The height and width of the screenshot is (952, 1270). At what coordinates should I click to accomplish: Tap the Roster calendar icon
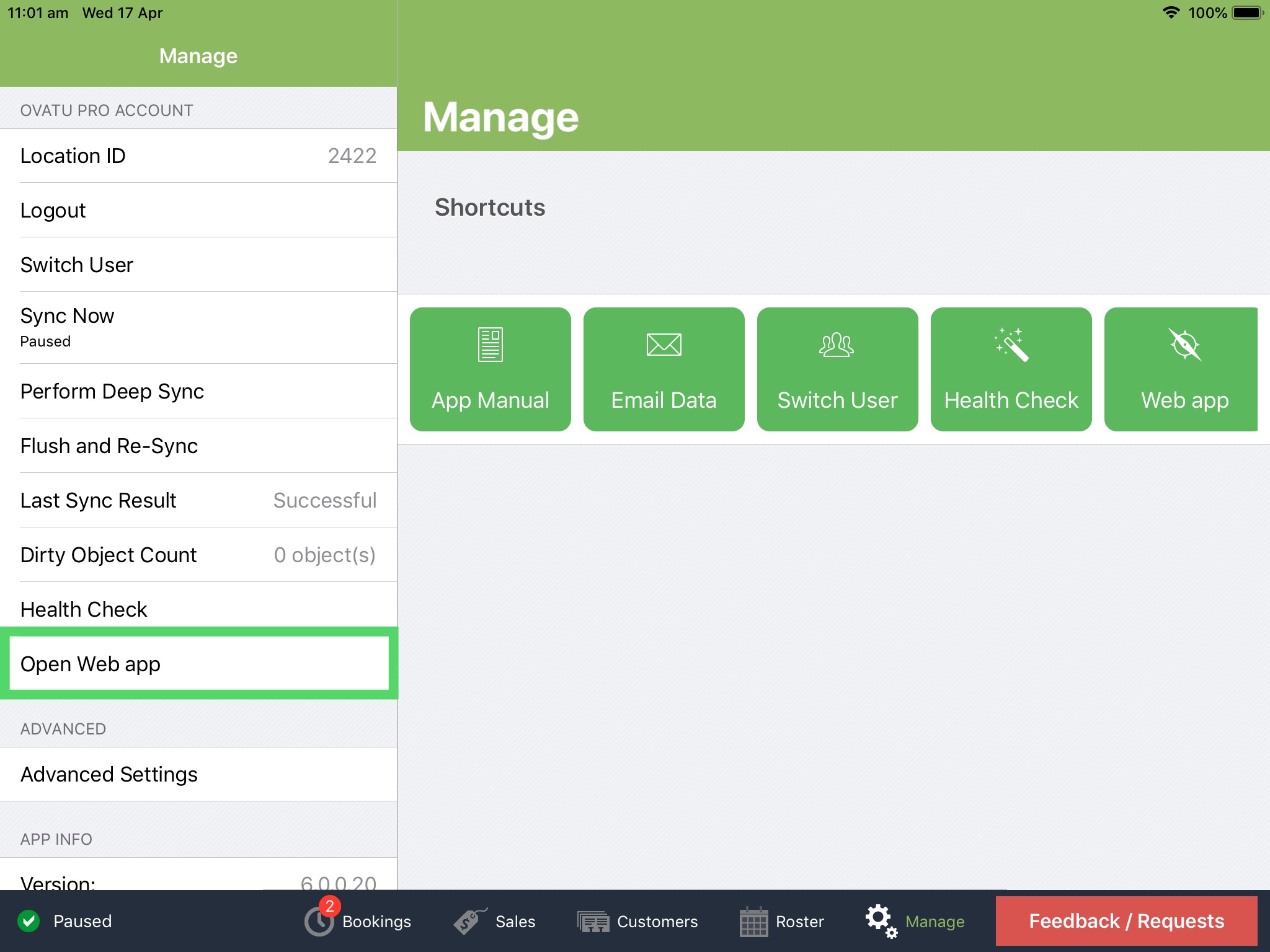pos(753,922)
